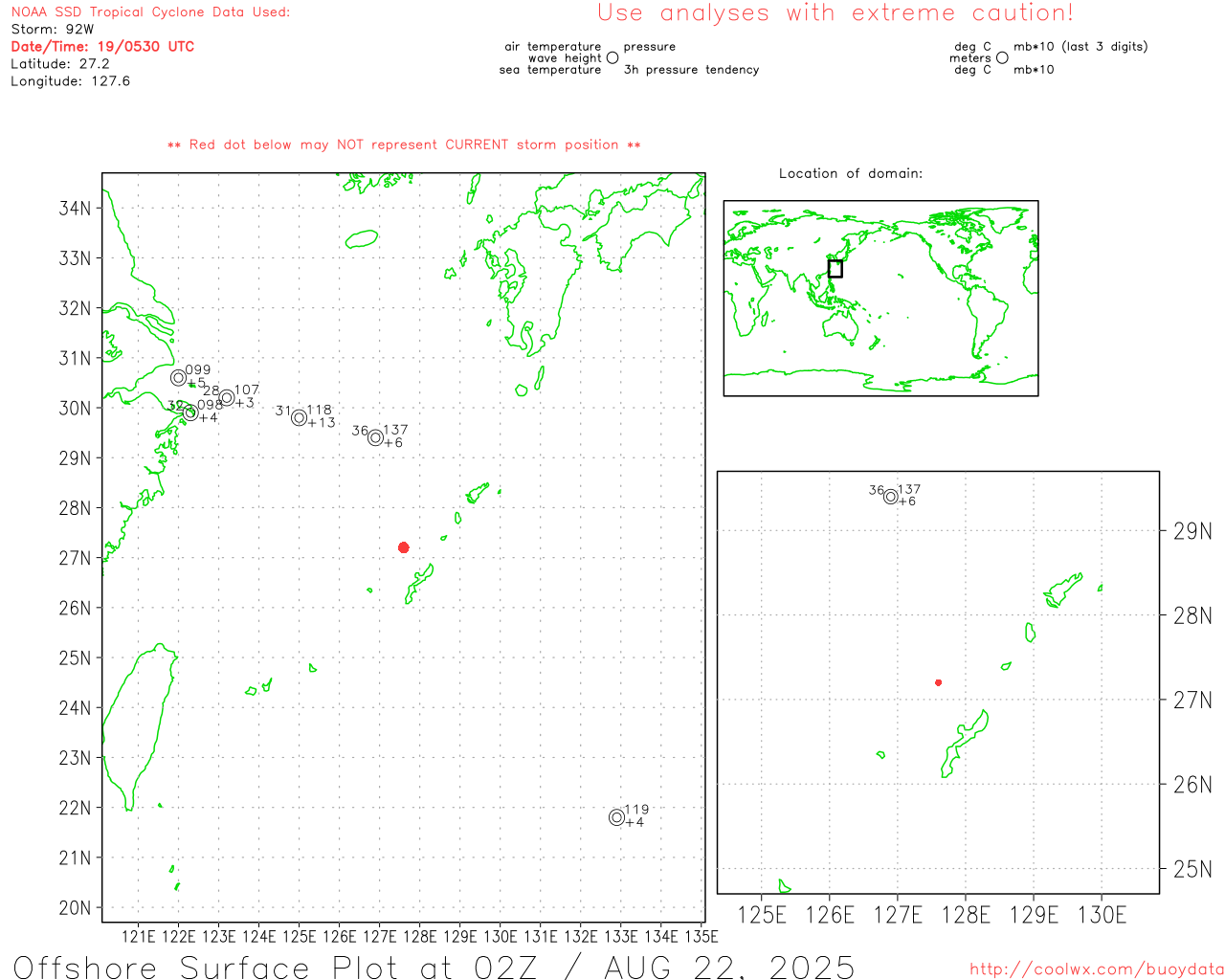Click the '3h pressure tendency' legend label
1225x980 pixels.
[691, 70]
